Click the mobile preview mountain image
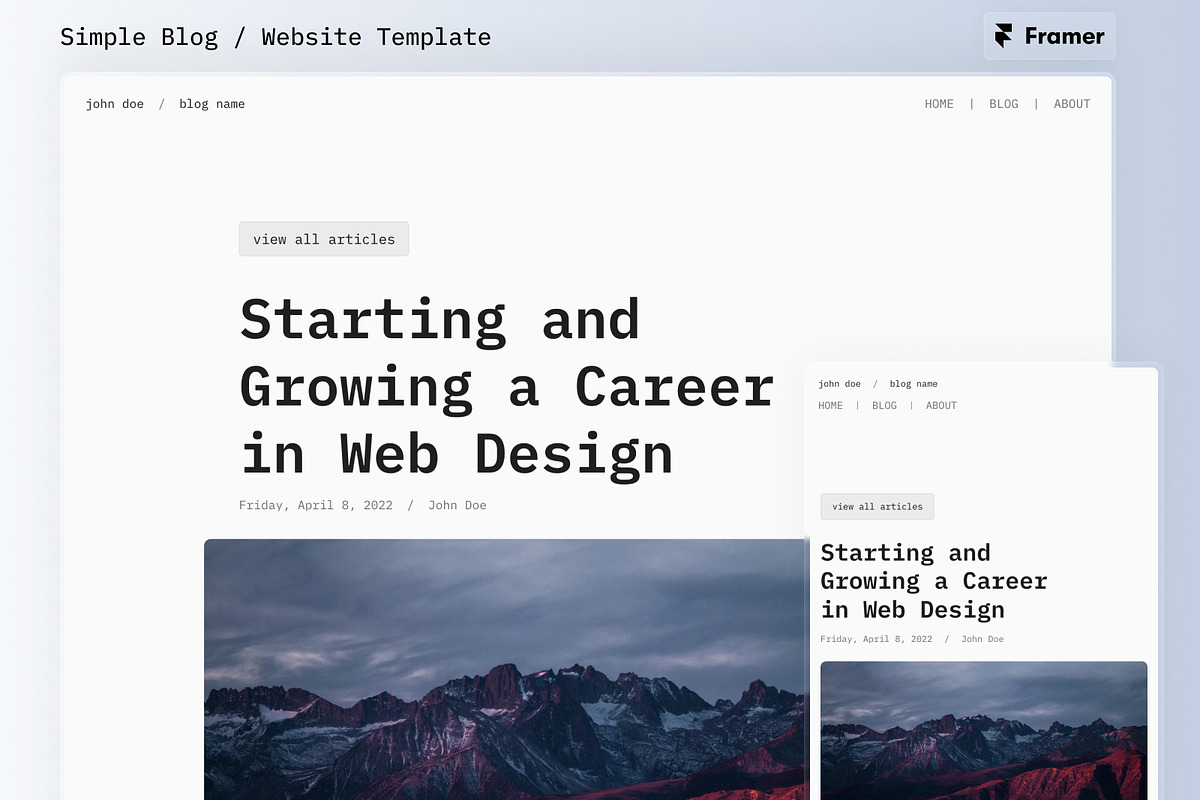The image size is (1200, 800). pyautogui.click(x=983, y=730)
